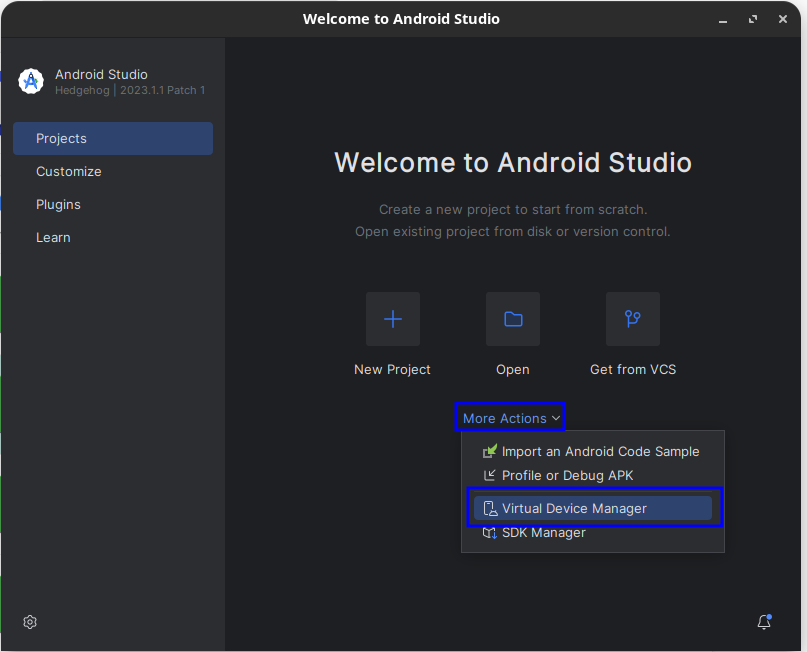This screenshot has width=807, height=652.
Task: Select the Projects tab in sidebar
Action: [112, 138]
